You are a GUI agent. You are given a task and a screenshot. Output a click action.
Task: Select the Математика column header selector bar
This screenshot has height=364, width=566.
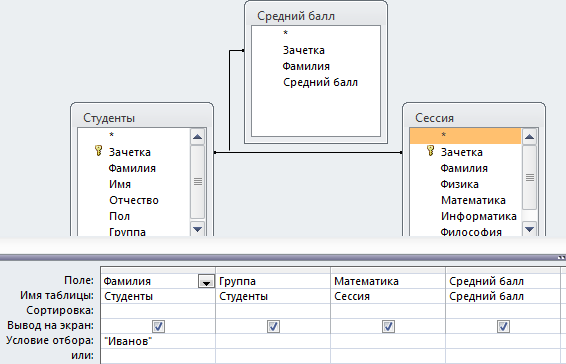coord(388,270)
